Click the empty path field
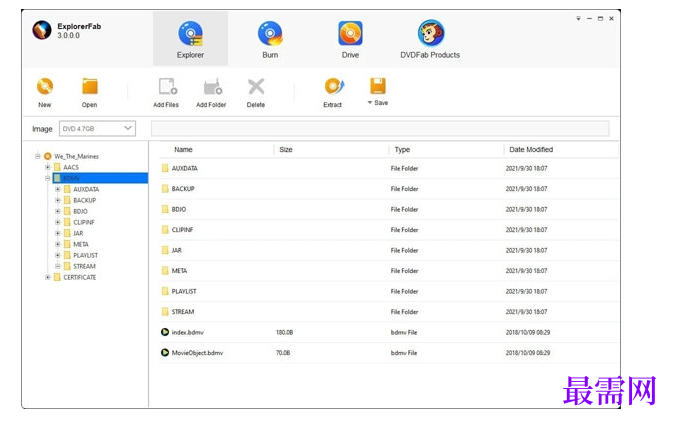The image size is (675, 422). pos(380,128)
